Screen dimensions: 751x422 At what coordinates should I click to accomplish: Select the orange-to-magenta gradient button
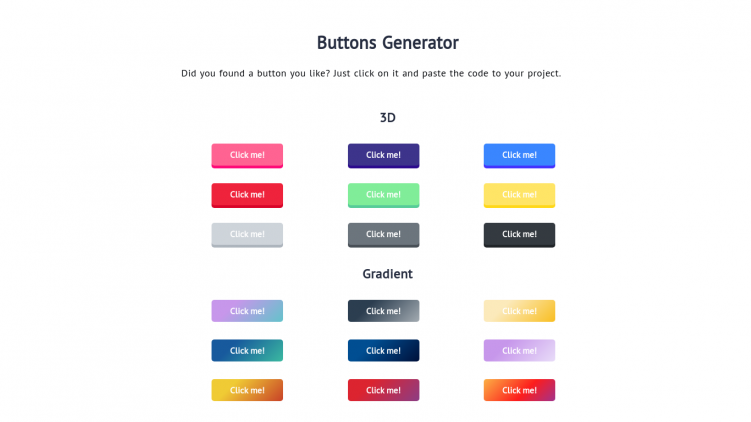pyautogui.click(x=519, y=390)
